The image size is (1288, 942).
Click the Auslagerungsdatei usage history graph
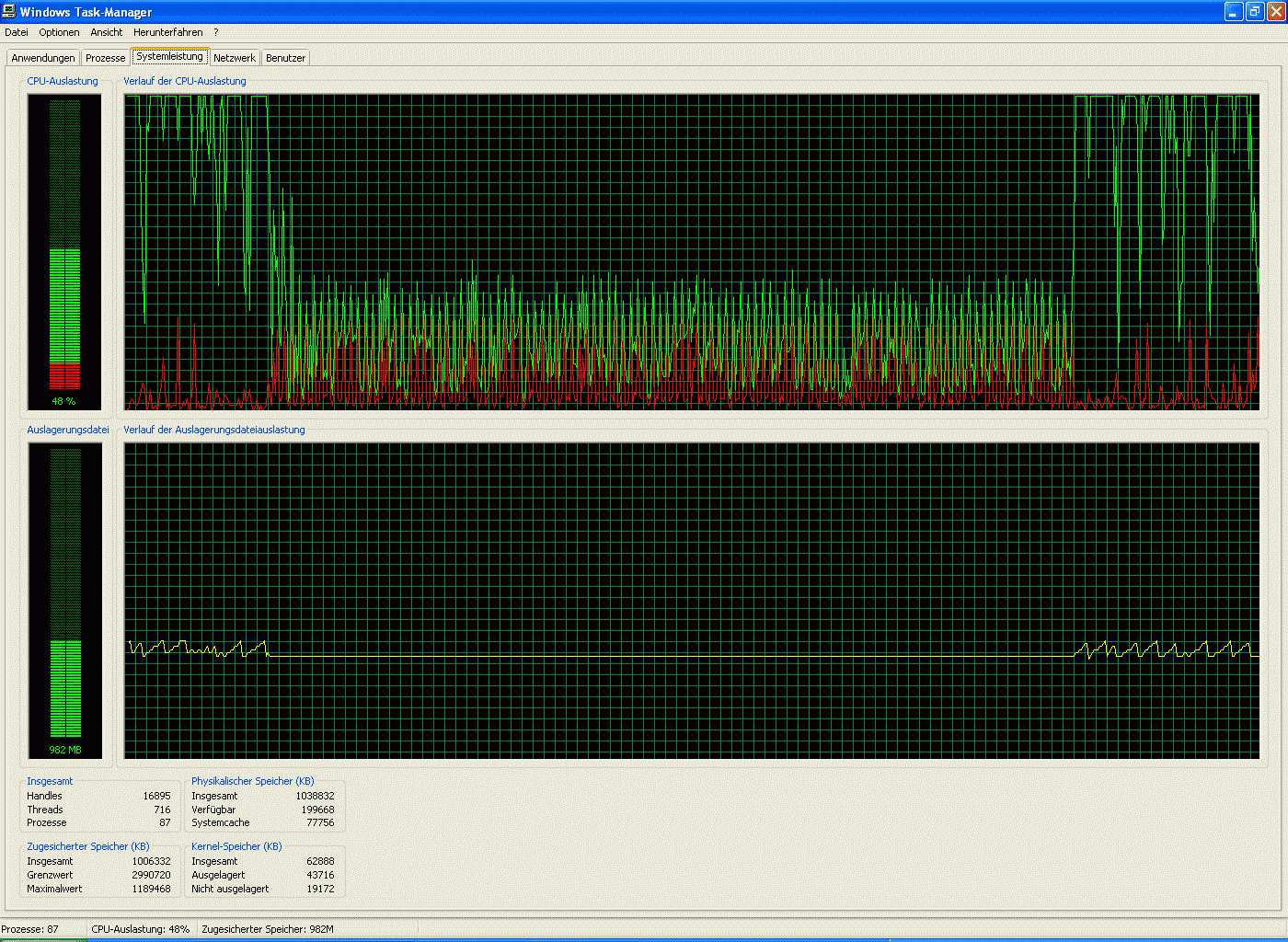click(691, 600)
